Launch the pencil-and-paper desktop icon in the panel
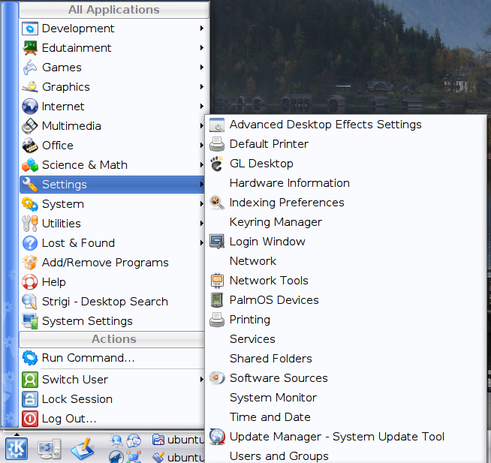 point(81,449)
